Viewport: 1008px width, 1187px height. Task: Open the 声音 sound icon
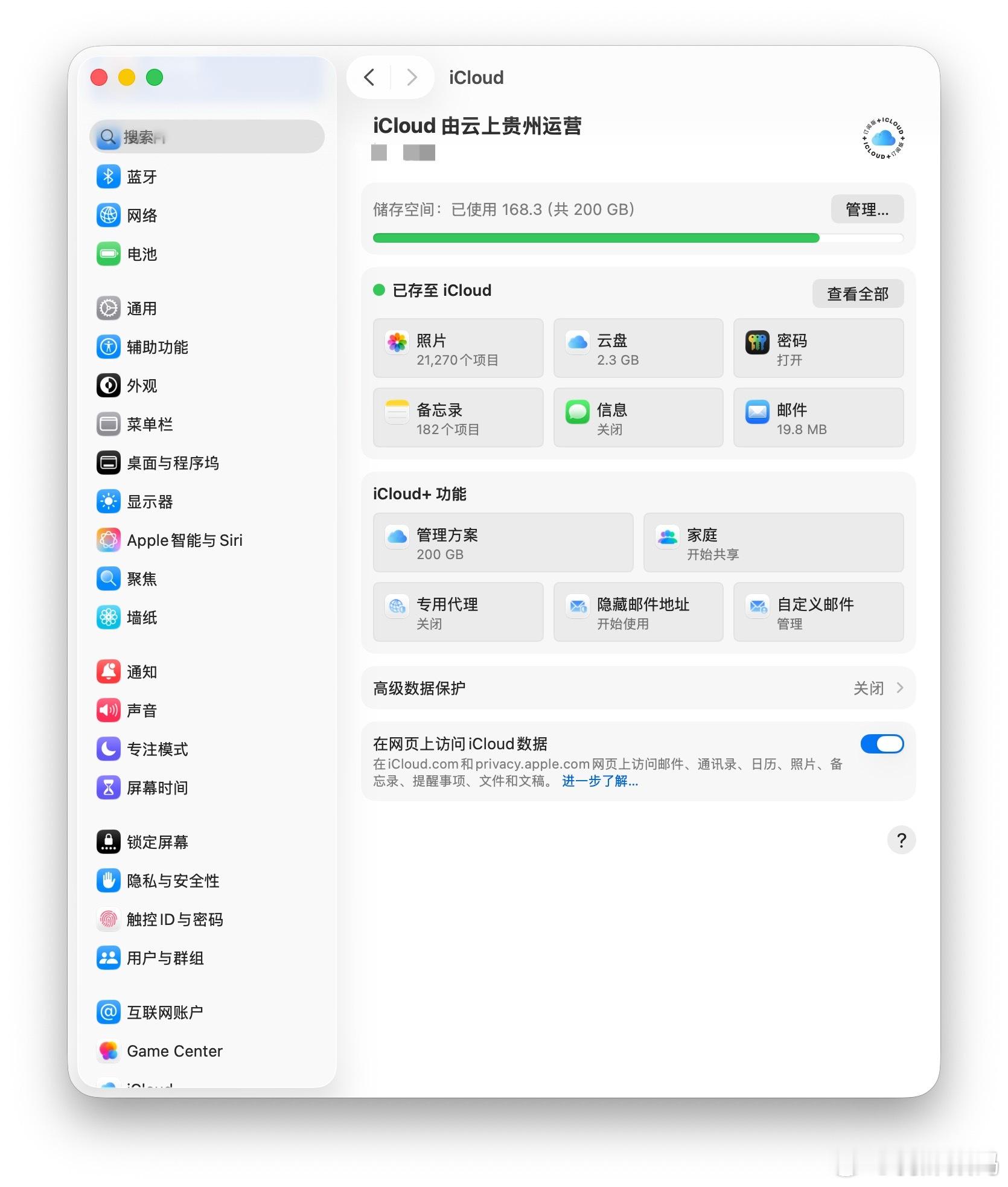pyautogui.click(x=109, y=710)
